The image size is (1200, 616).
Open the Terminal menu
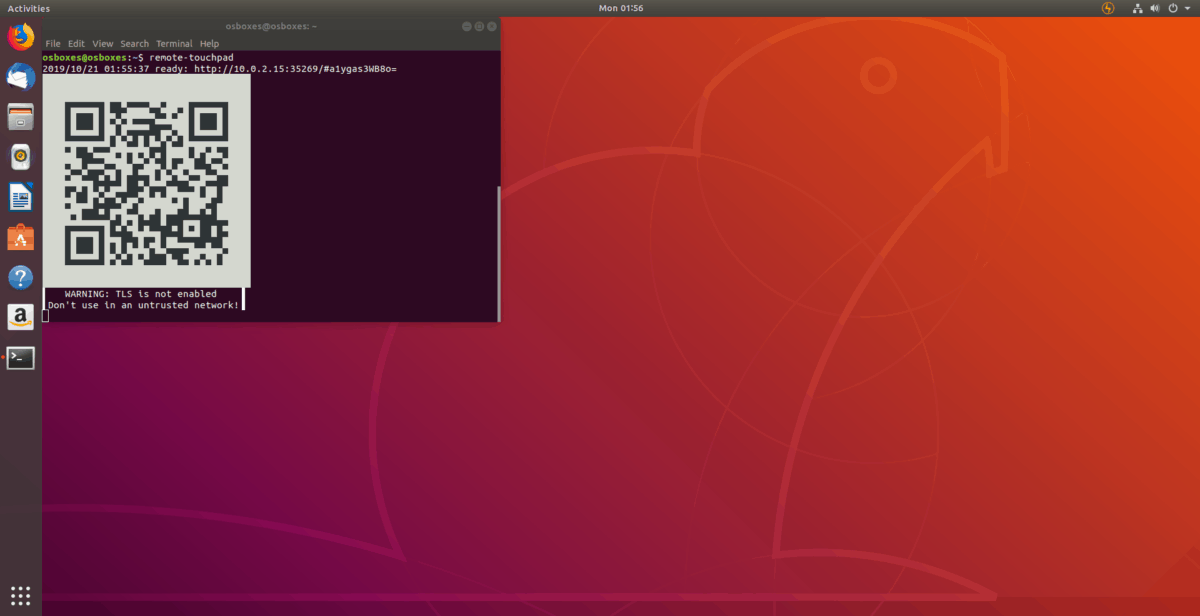174,43
